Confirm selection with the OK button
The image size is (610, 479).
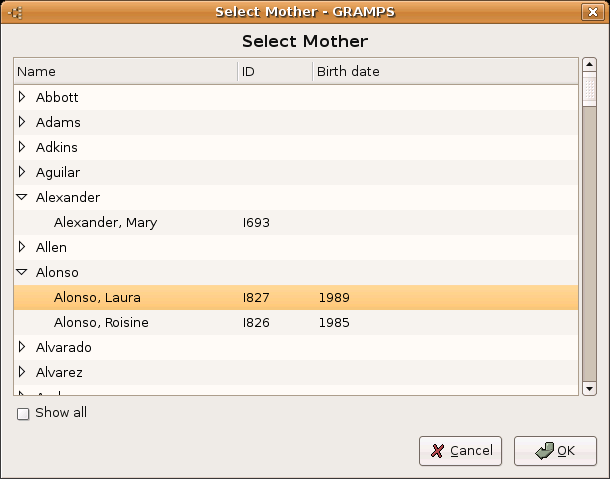pos(555,451)
